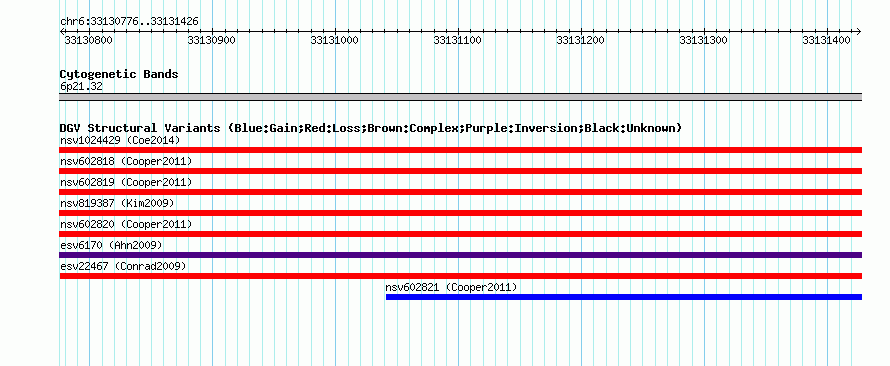
Task: Click ruler position 33131300
Action: click(704, 40)
